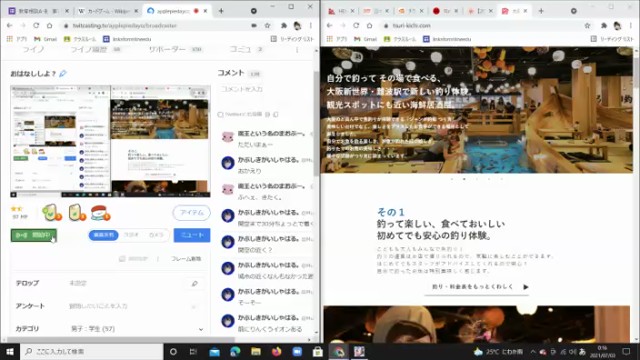Toggle the Twitter post checkbox under comment box
The height and width of the screenshot is (360, 640).
pyautogui.click(x=220, y=115)
